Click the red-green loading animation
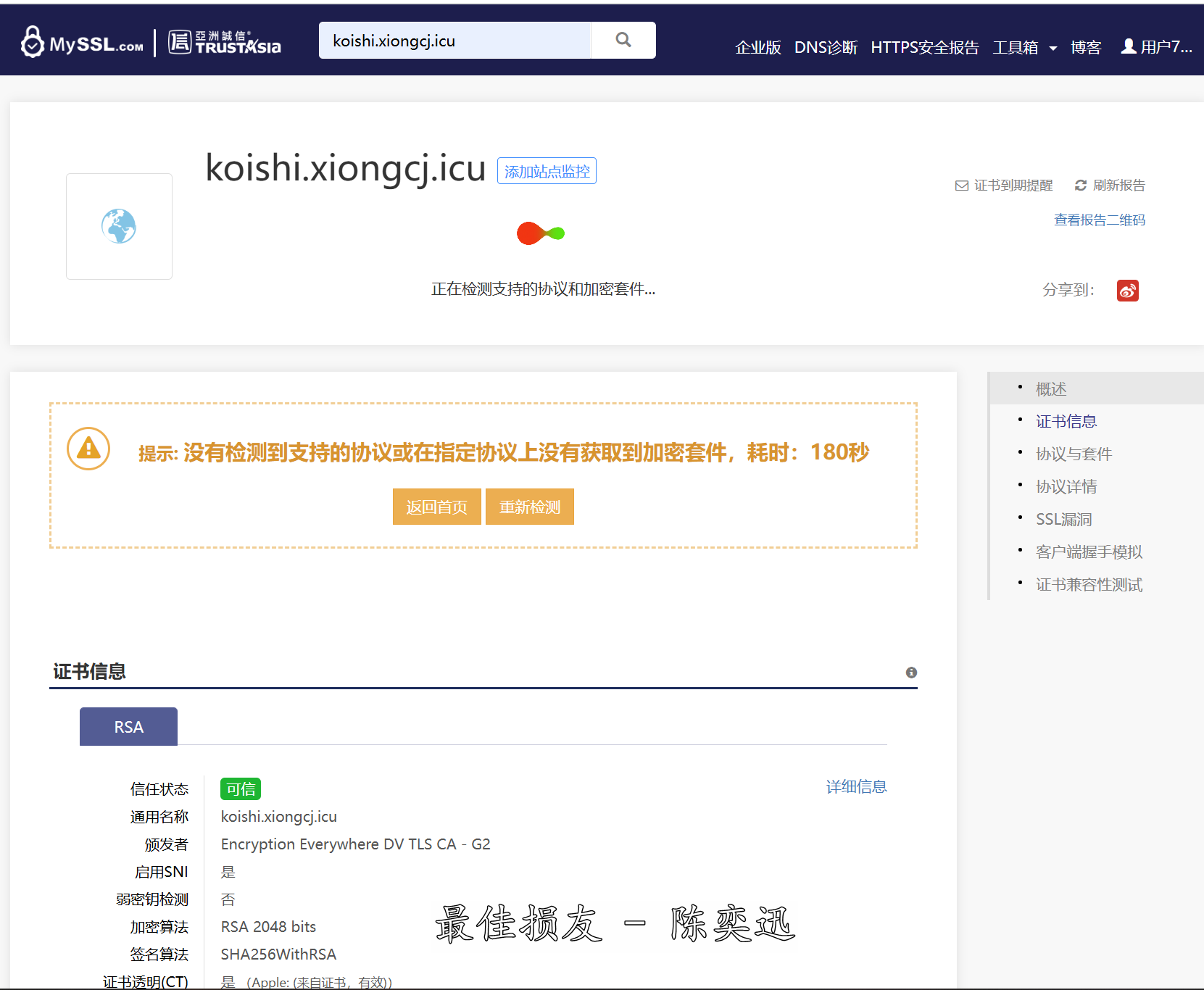The width and height of the screenshot is (1204, 990). point(541,233)
